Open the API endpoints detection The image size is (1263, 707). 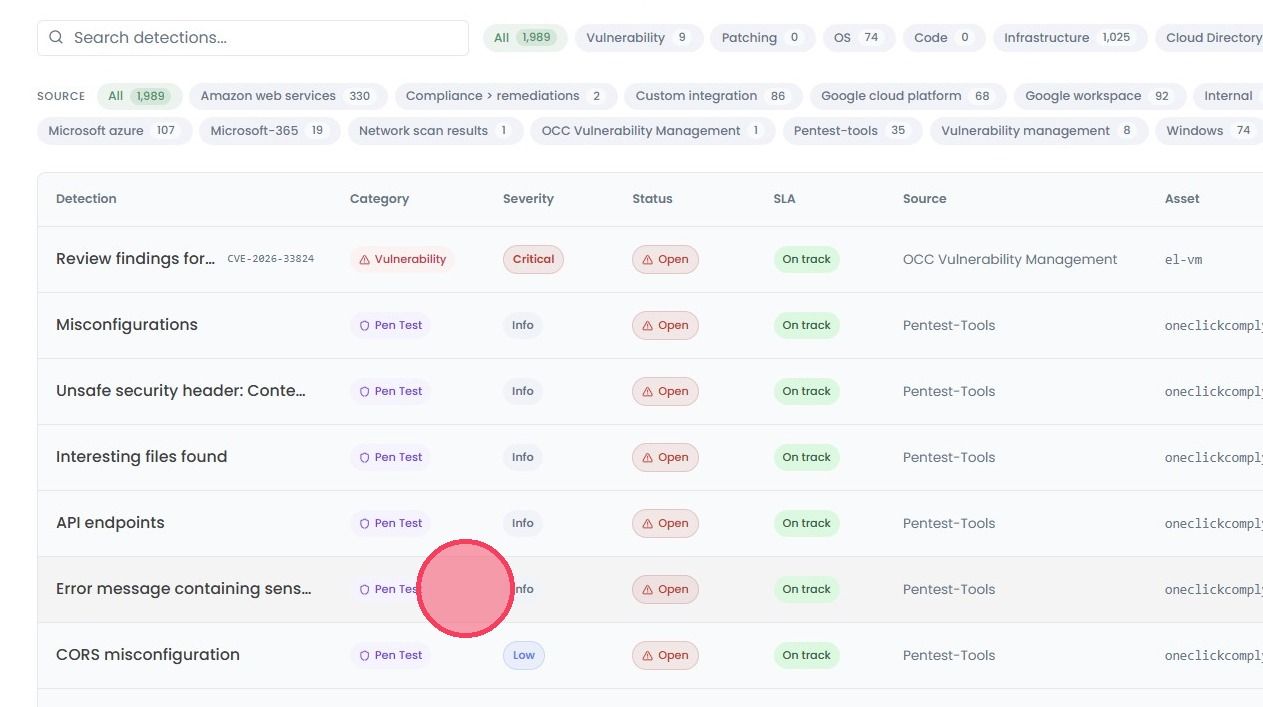[110, 523]
